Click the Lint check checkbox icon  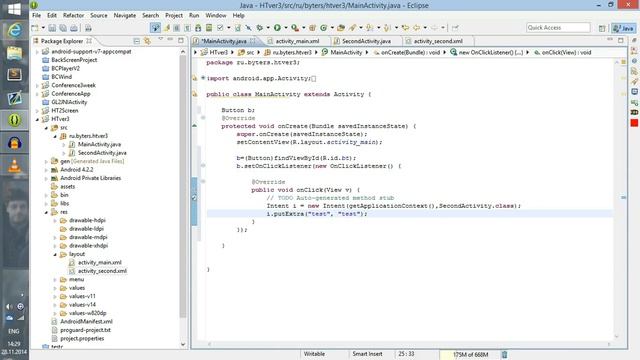220,28
